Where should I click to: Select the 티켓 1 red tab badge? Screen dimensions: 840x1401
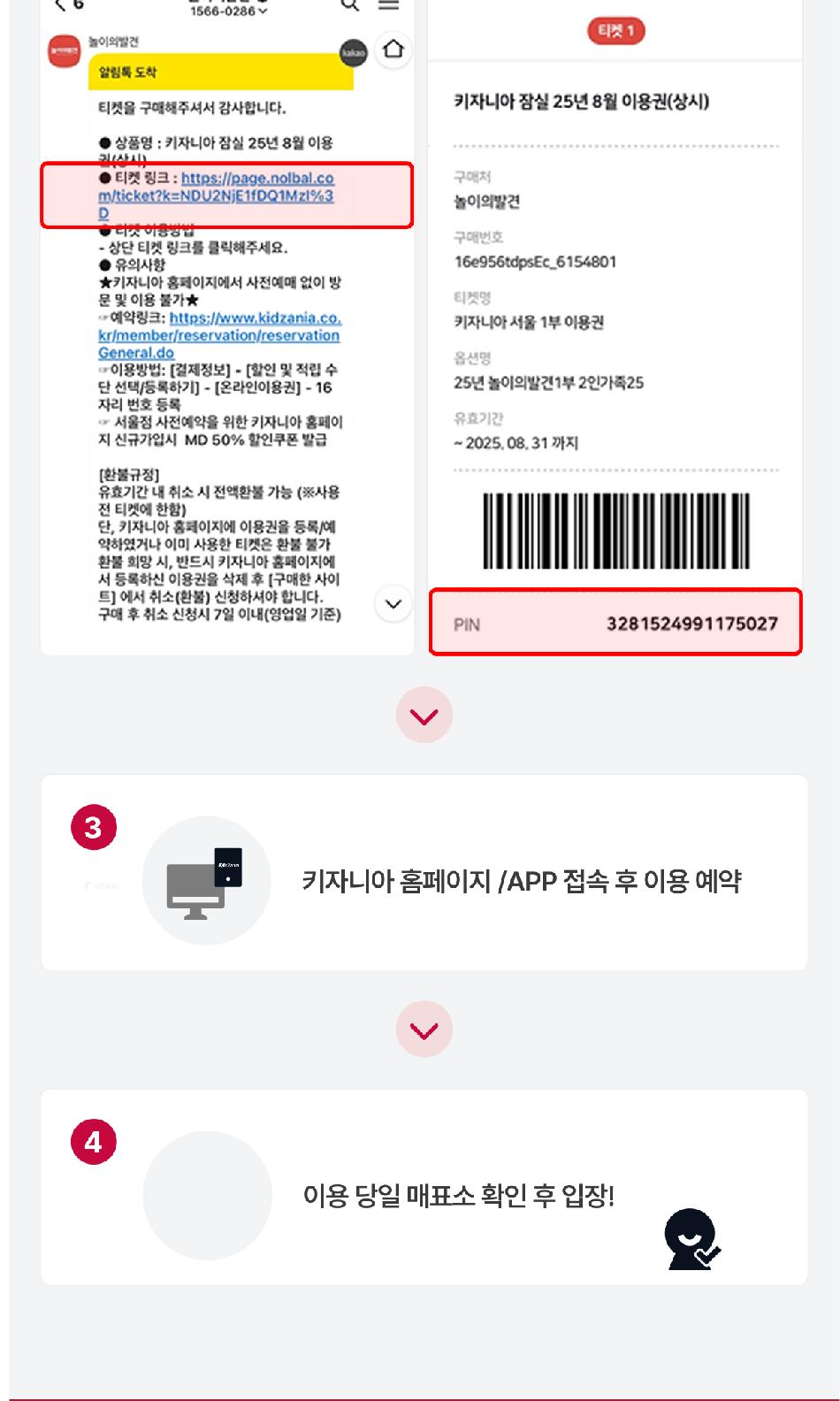[x=616, y=31]
